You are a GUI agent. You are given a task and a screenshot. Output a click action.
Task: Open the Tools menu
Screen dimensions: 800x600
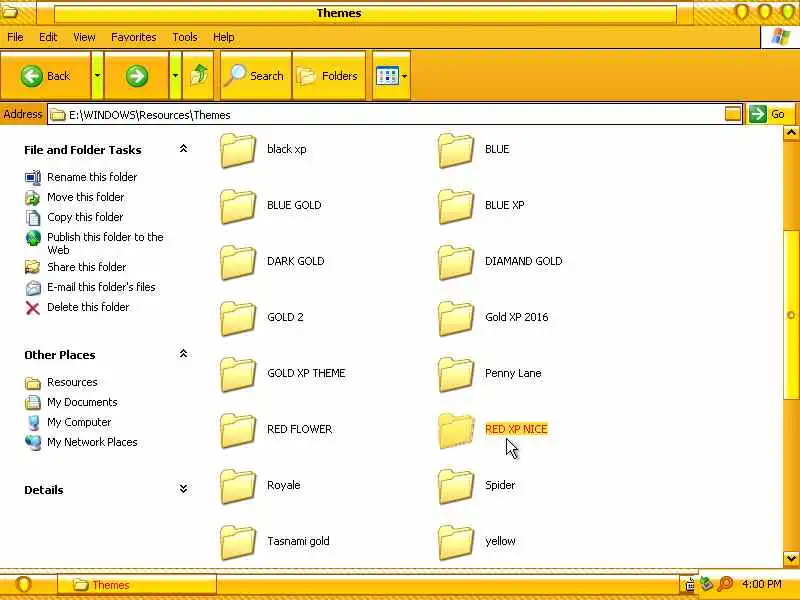[x=185, y=37]
